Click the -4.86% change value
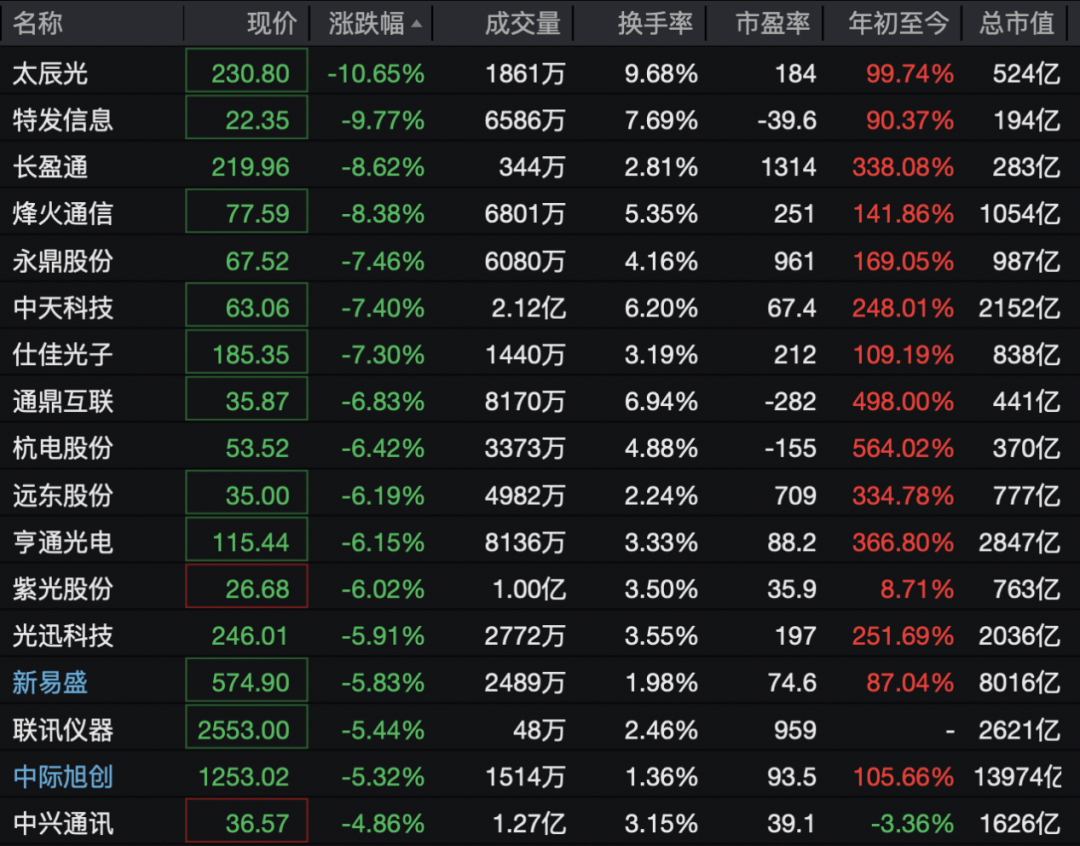The image size is (1080, 846). [x=383, y=824]
